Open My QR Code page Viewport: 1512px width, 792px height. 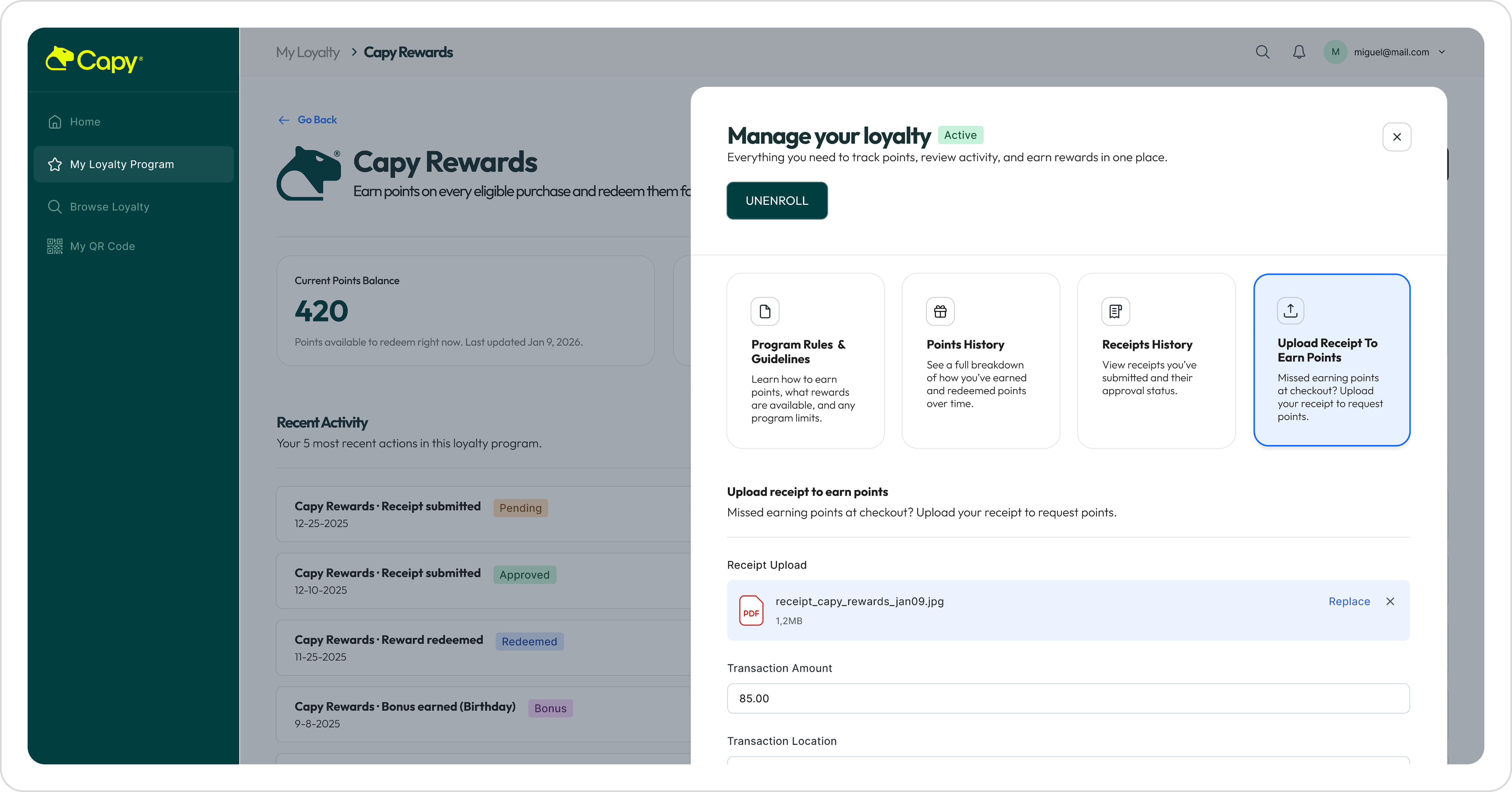point(102,246)
